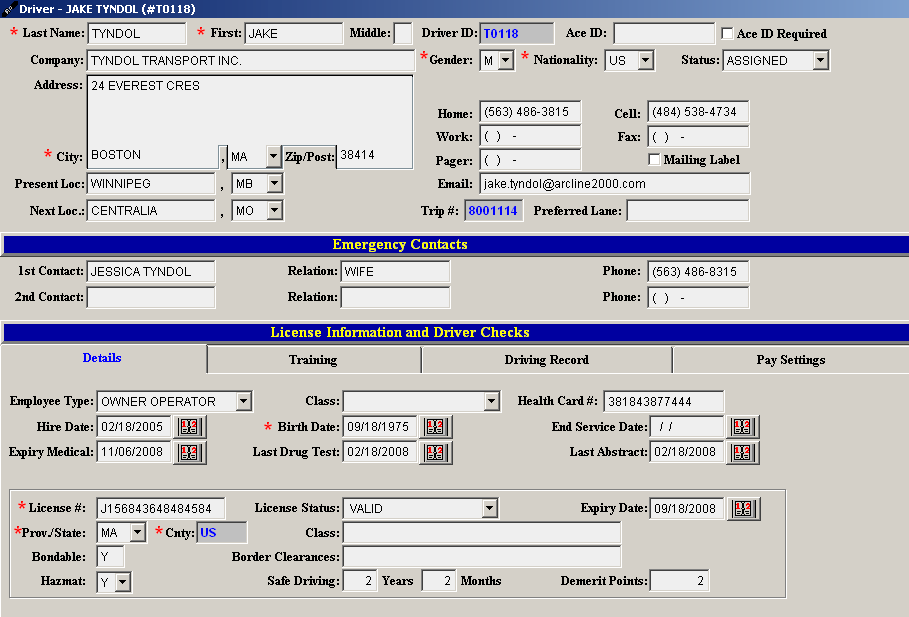Open calendar picker for End Service Date
The height and width of the screenshot is (617, 909).
[x=743, y=427]
